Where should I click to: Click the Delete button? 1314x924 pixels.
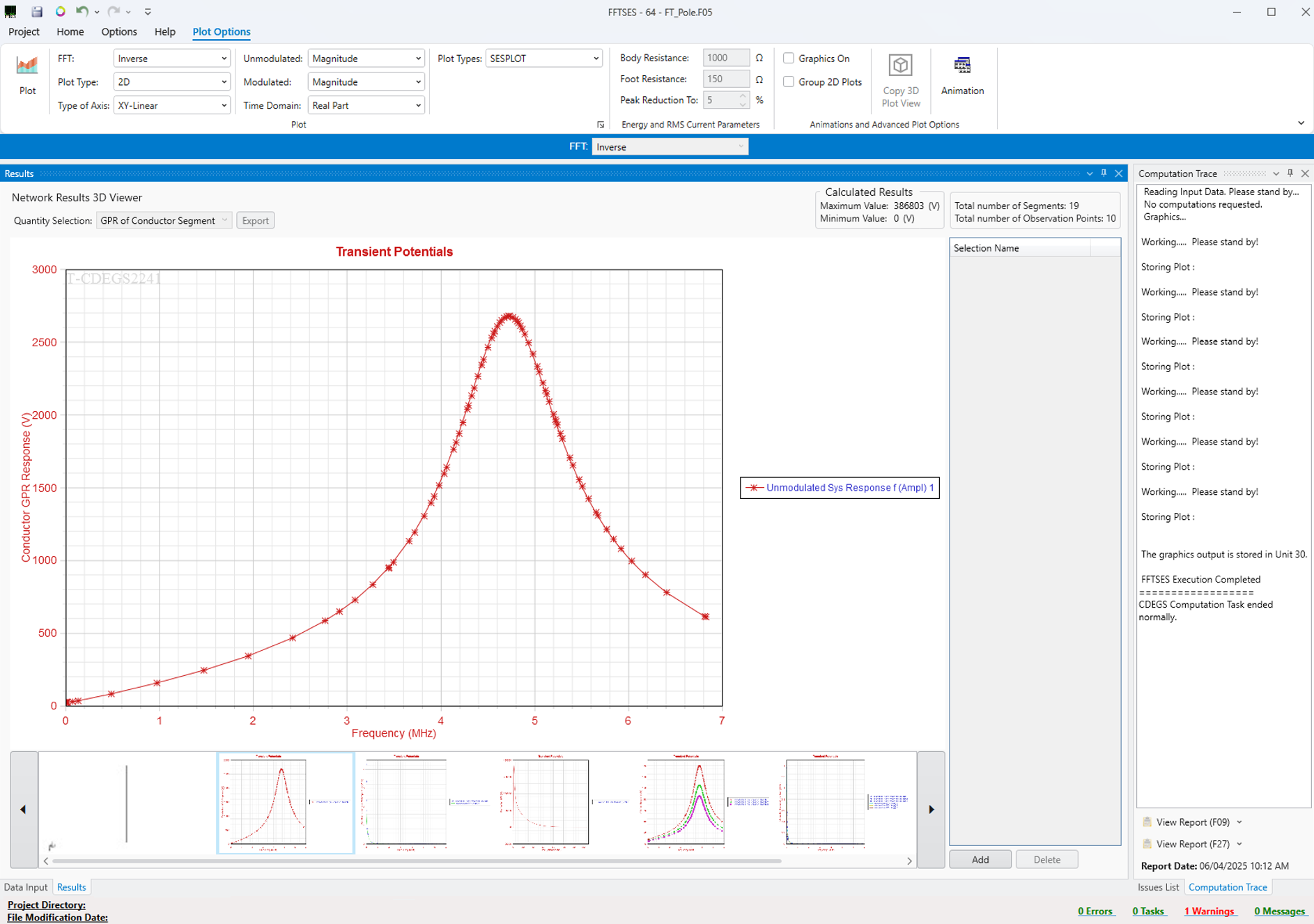[1046, 859]
